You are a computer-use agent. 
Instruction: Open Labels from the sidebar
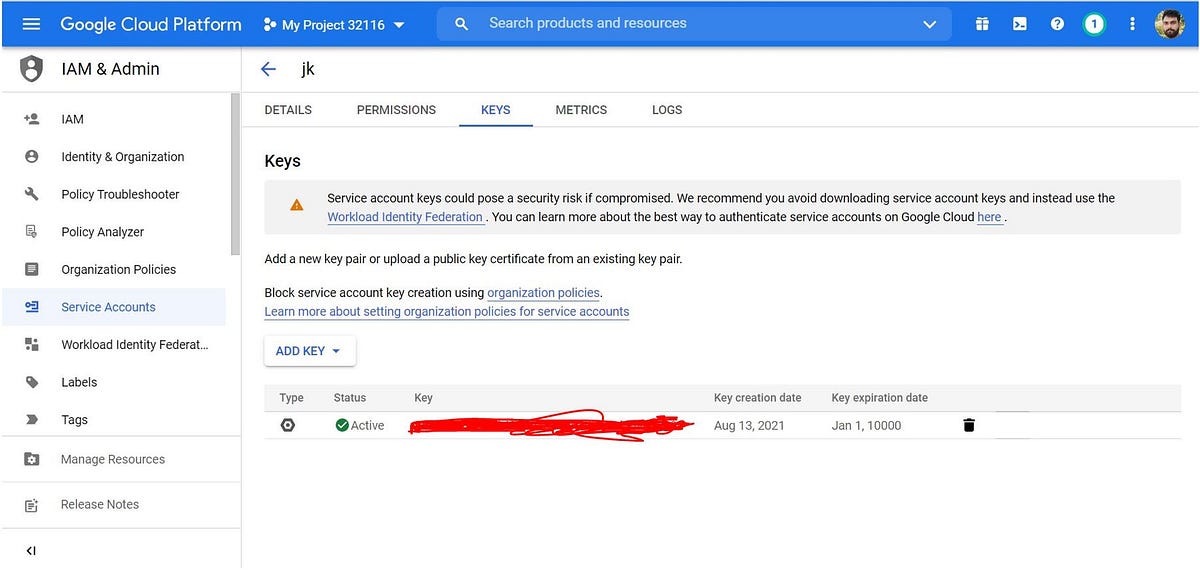click(x=81, y=381)
